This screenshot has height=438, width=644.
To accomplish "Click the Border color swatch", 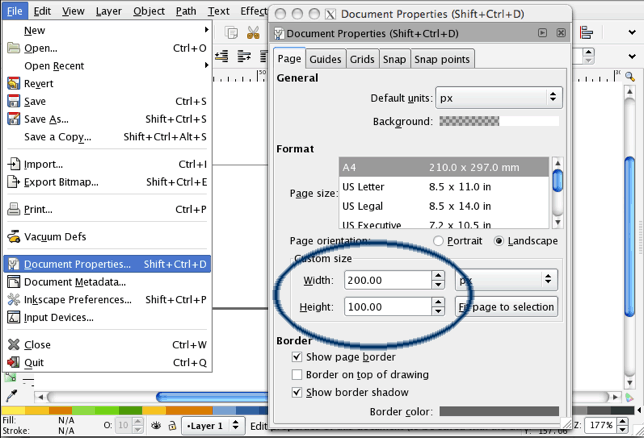I will [x=499, y=411].
